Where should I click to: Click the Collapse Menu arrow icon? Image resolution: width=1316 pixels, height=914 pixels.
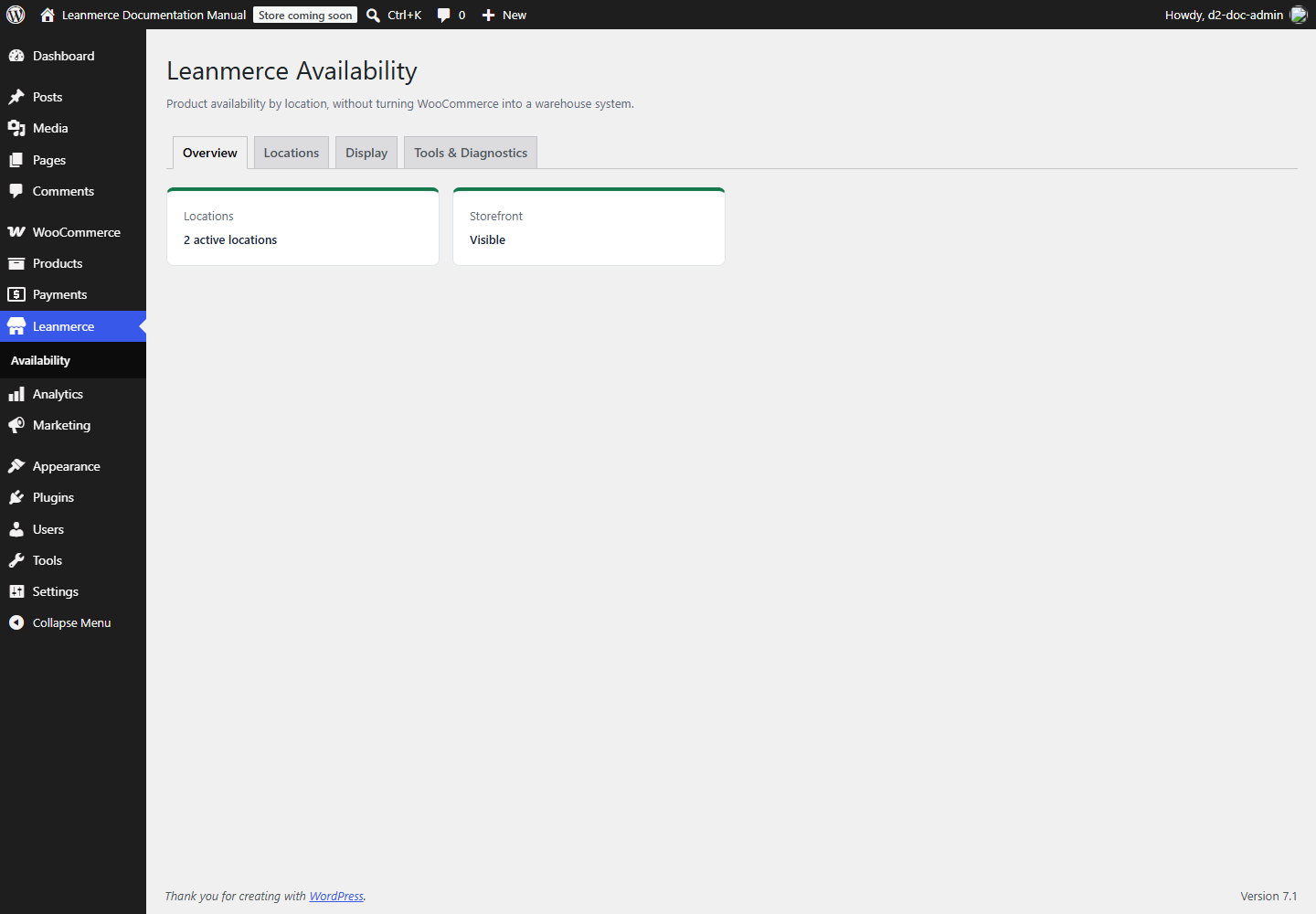(16, 622)
